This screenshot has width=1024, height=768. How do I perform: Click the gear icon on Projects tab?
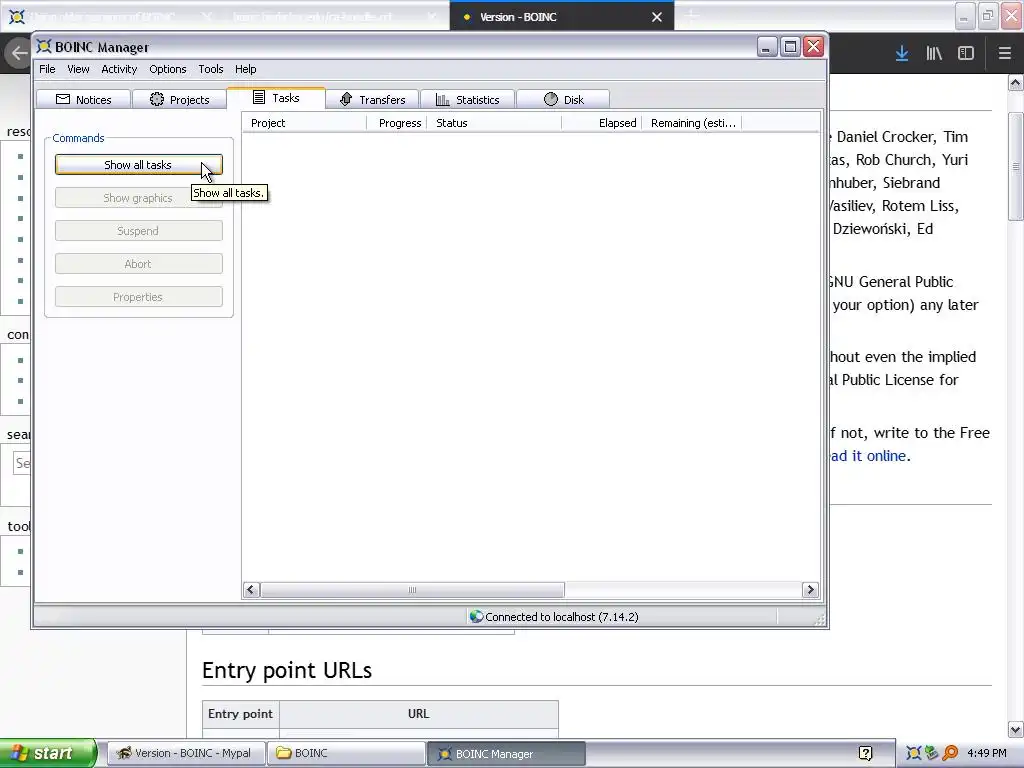(157, 99)
